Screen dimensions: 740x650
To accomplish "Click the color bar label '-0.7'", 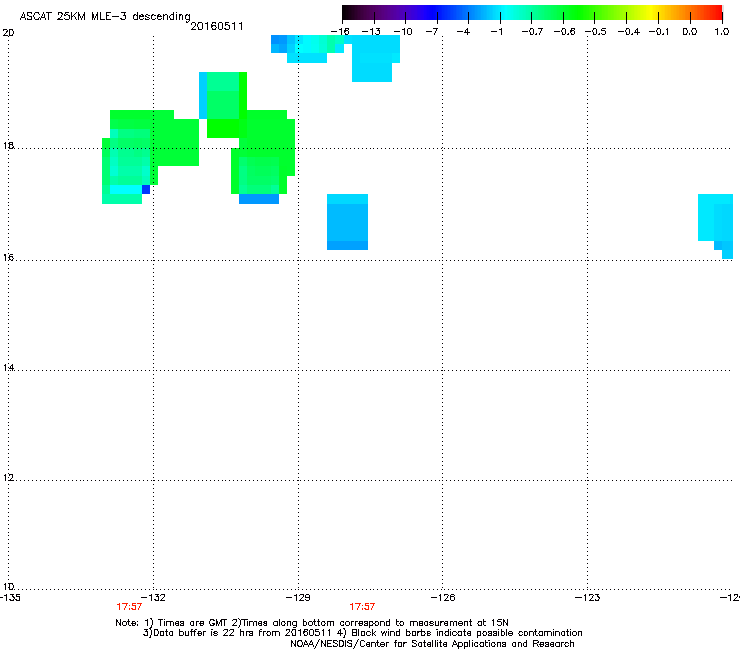I will pos(532,32).
